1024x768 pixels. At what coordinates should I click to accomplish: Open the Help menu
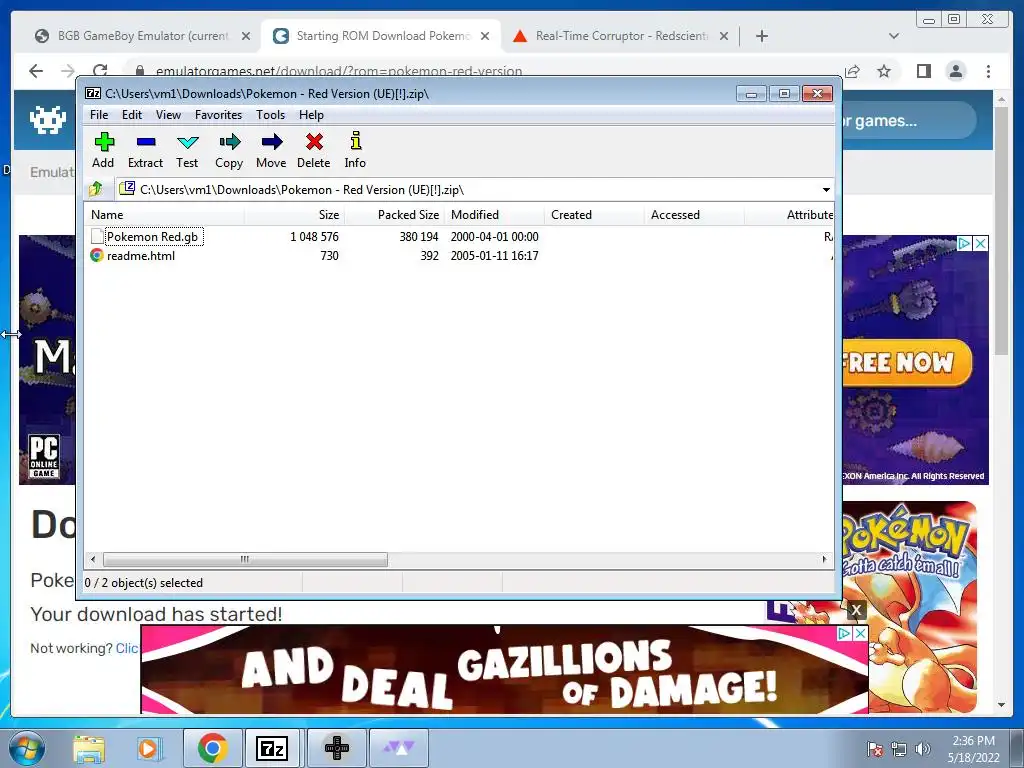tap(312, 115)
